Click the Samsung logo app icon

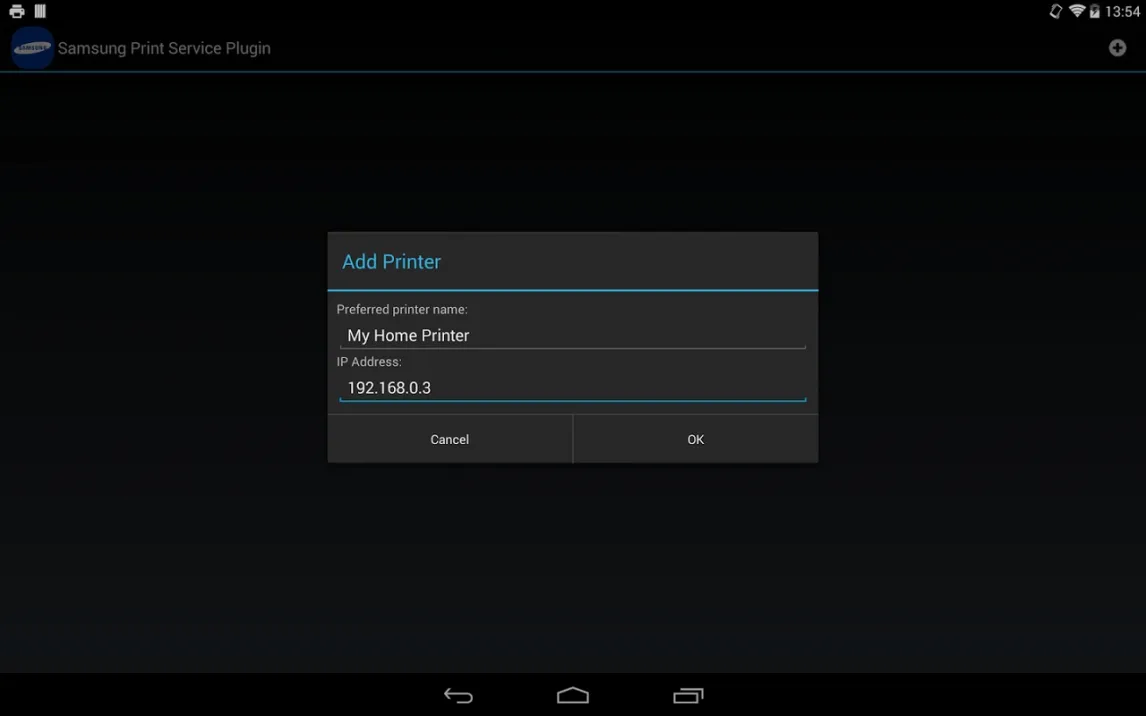pos(32,48)
